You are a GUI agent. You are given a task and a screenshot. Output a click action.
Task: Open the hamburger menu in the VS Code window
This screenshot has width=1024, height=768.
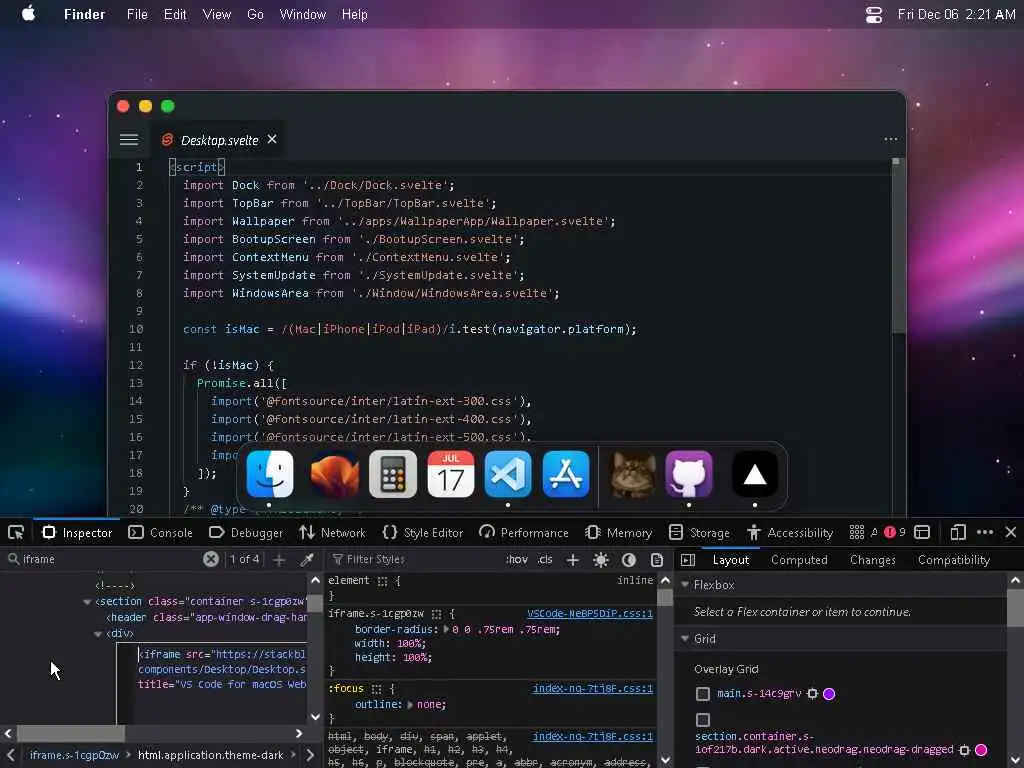click(129, 139)
